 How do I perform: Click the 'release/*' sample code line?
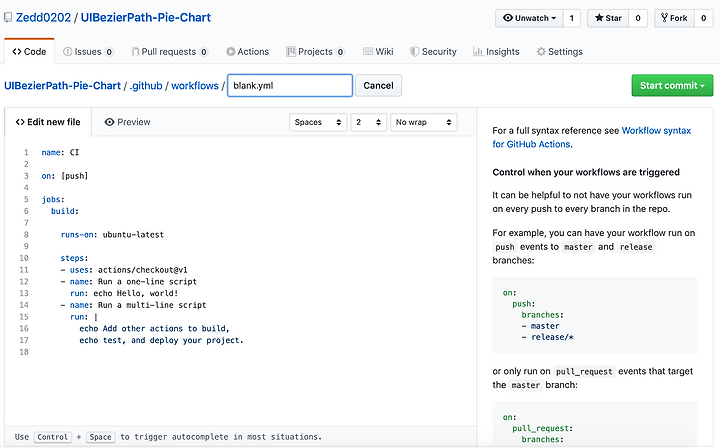coord(548,337)
